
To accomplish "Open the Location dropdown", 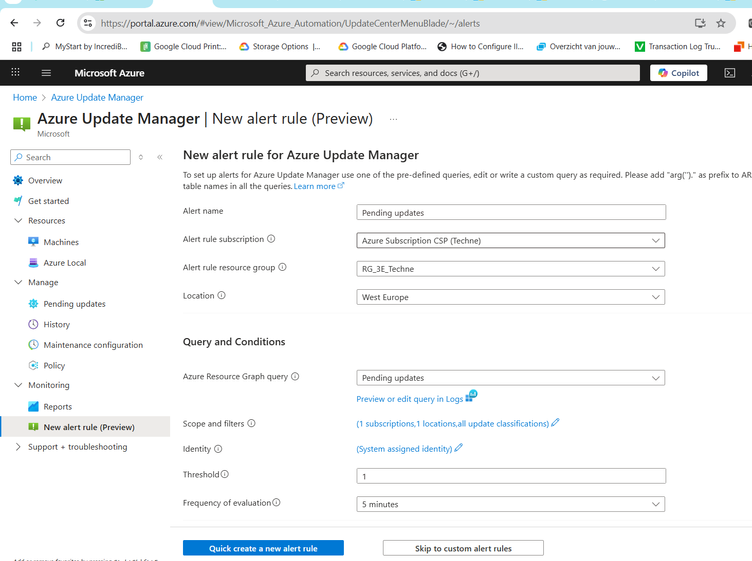I will [511, 297].
